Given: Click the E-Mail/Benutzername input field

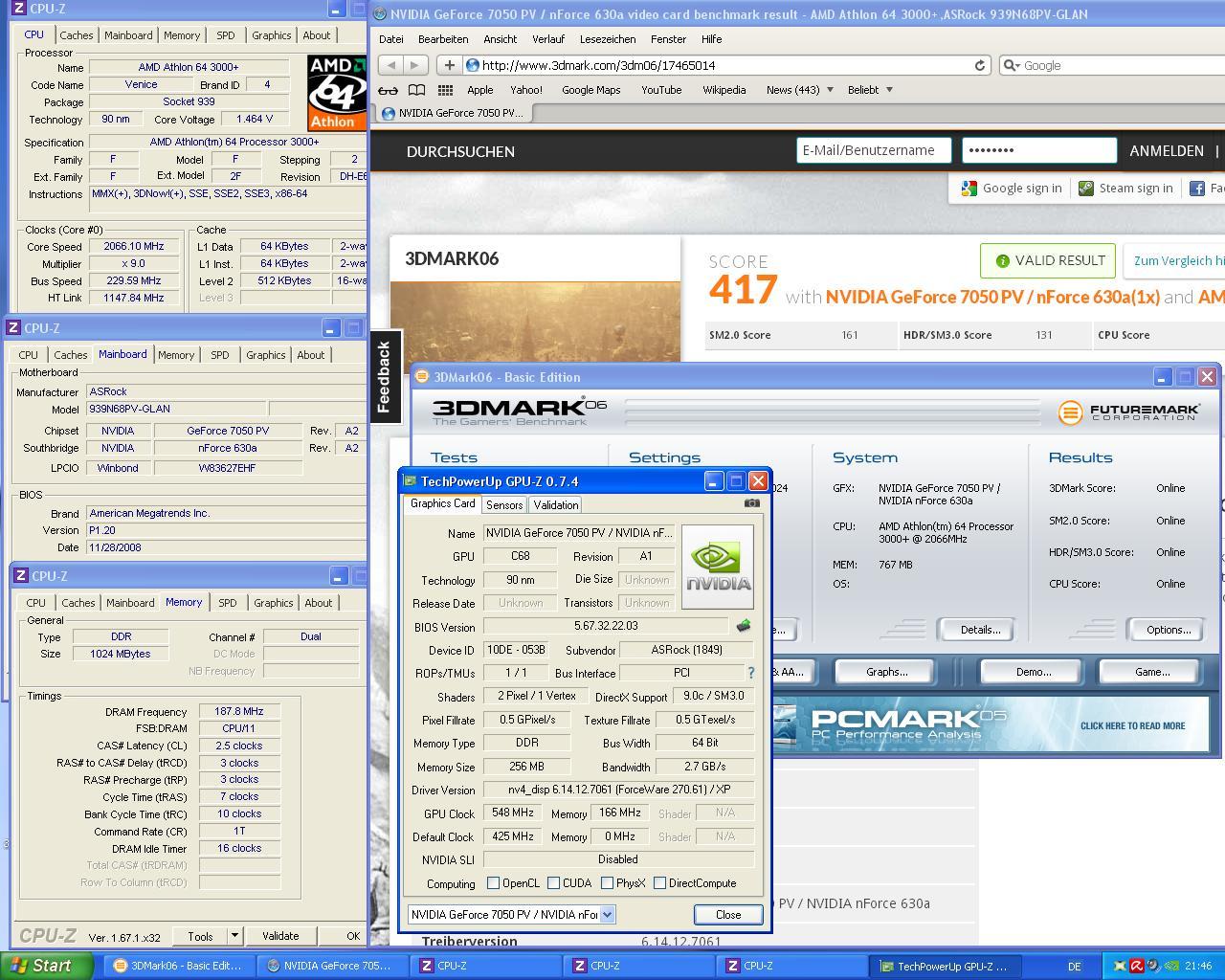Looking at the screenshot, I should pyautogui.click(x=874, y=150).
